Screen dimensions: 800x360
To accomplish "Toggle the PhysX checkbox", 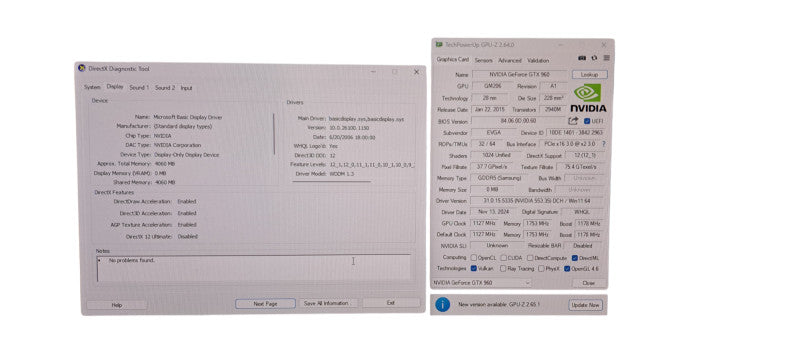I will (541, 268).
